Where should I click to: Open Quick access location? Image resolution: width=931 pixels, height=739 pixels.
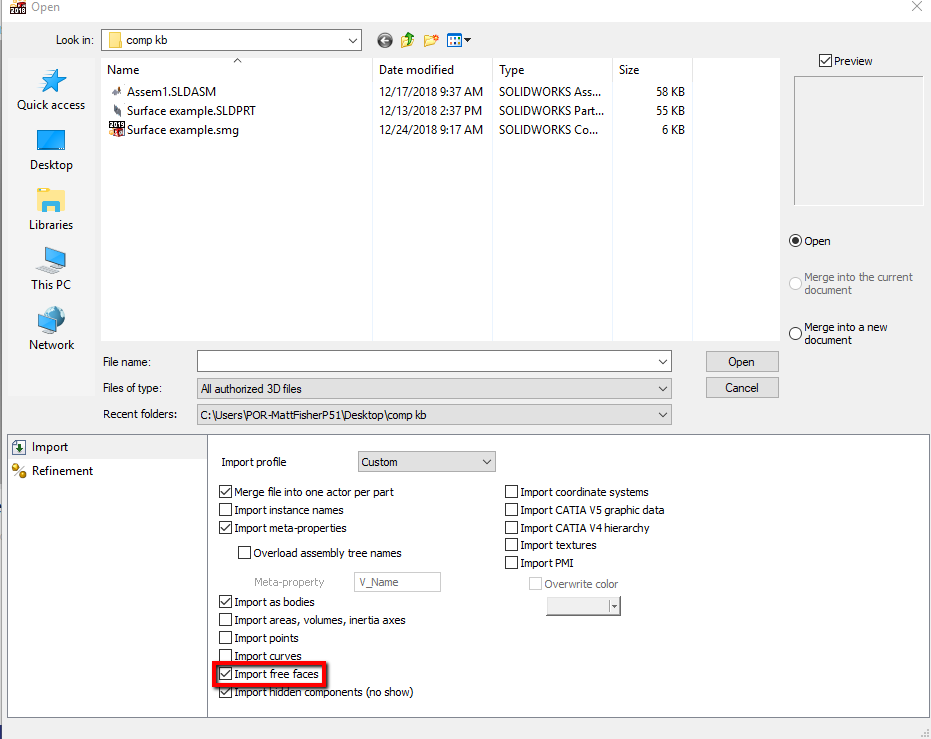click(x=51, y=90)
